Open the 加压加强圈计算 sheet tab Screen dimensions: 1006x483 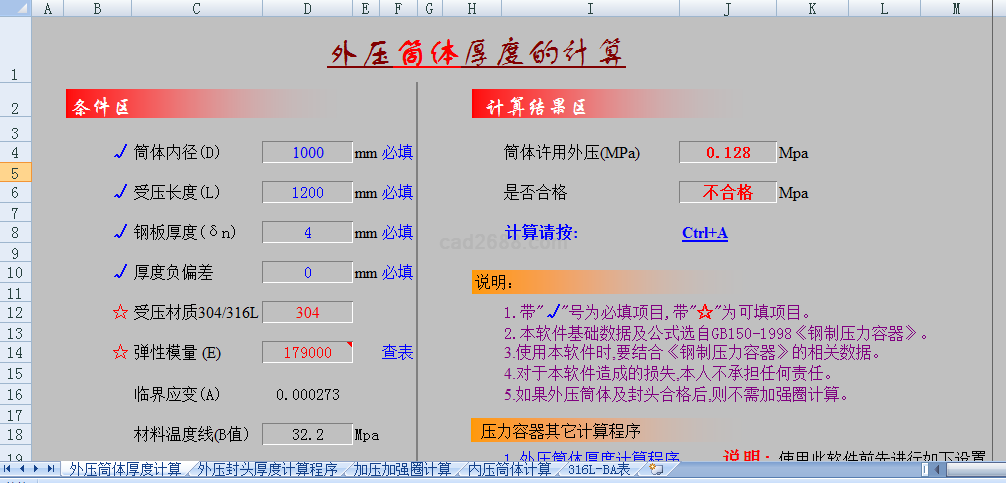click(402, 469)
